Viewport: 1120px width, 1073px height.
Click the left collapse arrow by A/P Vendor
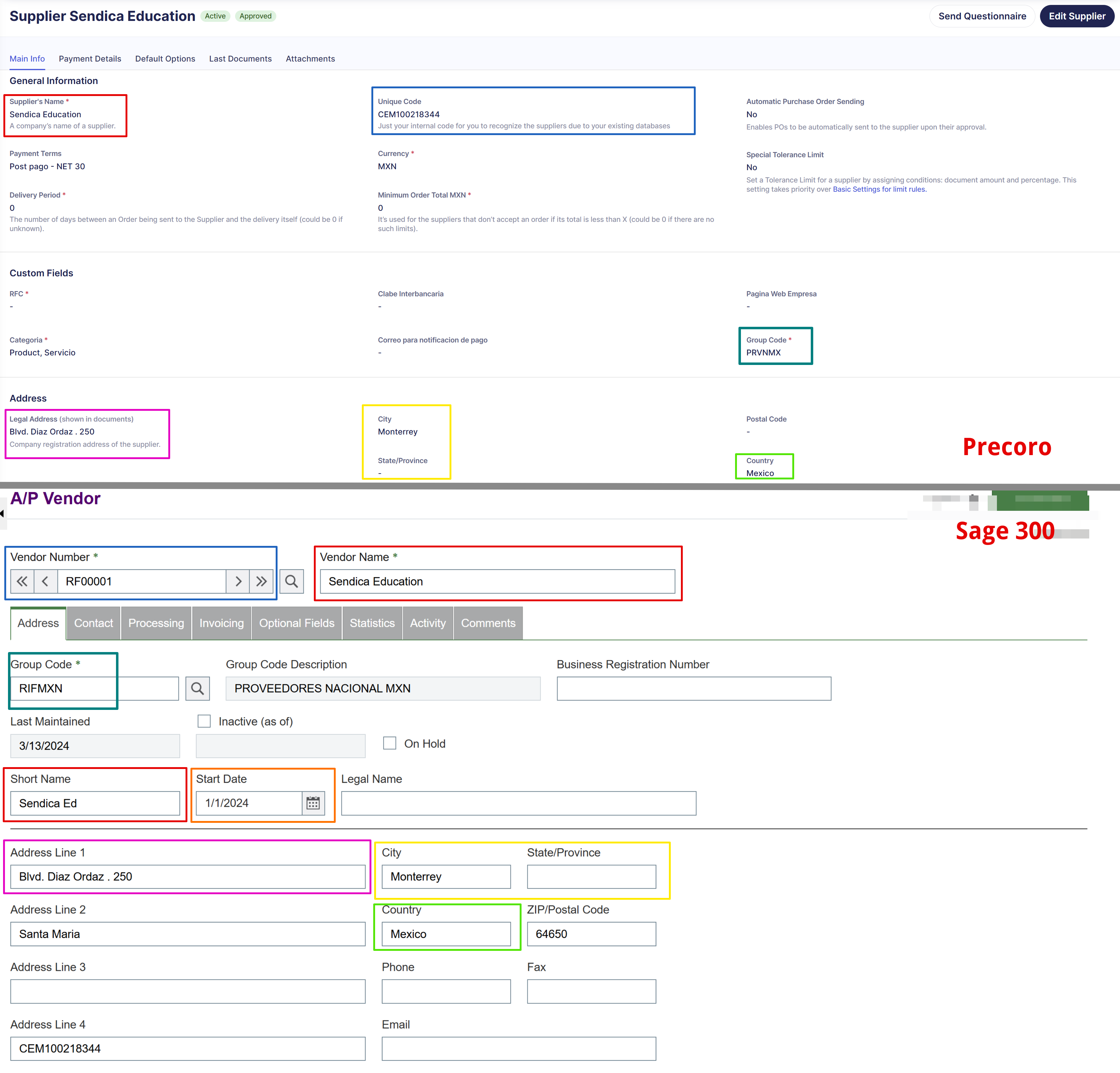(x=2, y=513)
